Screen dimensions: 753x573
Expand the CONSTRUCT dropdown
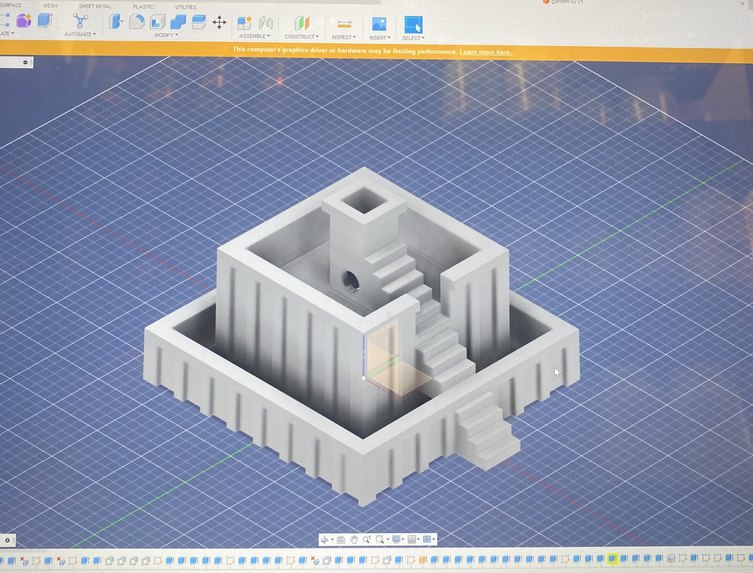tap(302, 37)
